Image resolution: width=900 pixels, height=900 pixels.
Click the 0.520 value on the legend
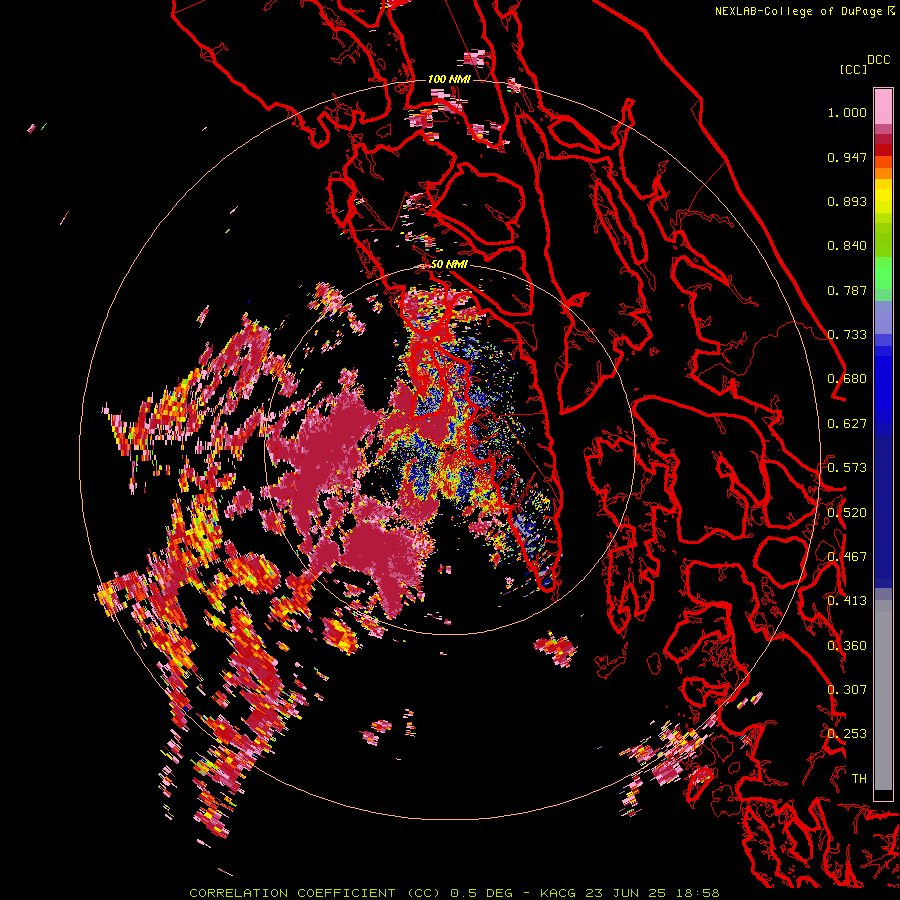point(847,513)
